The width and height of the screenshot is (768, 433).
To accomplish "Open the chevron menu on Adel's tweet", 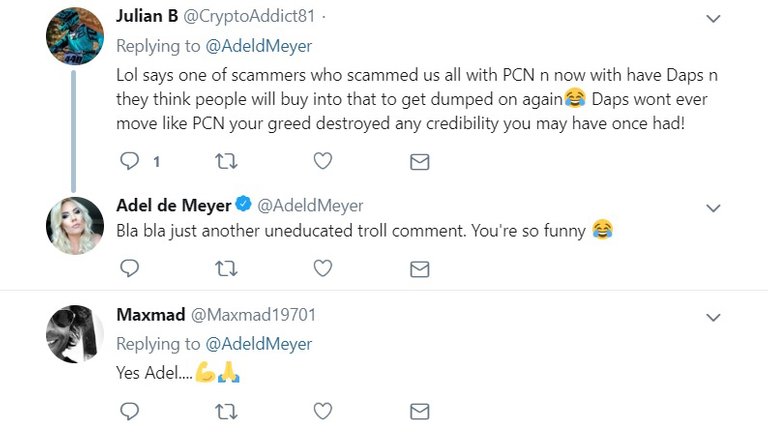I will pyautogui.click(x=713, y=208).
